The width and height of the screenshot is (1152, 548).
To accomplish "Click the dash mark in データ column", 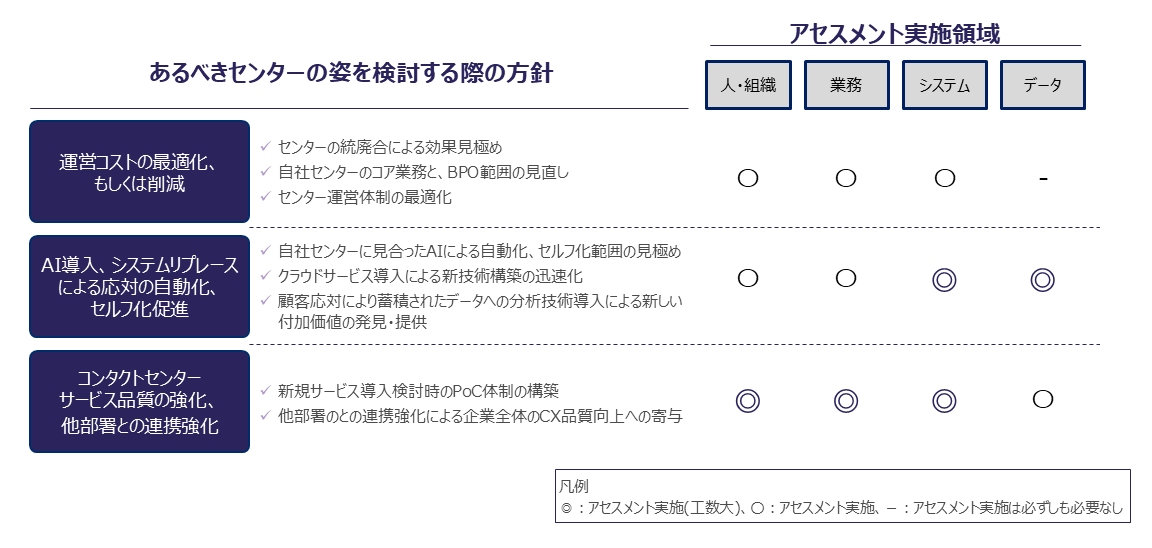I will (x=1042, y=180).
